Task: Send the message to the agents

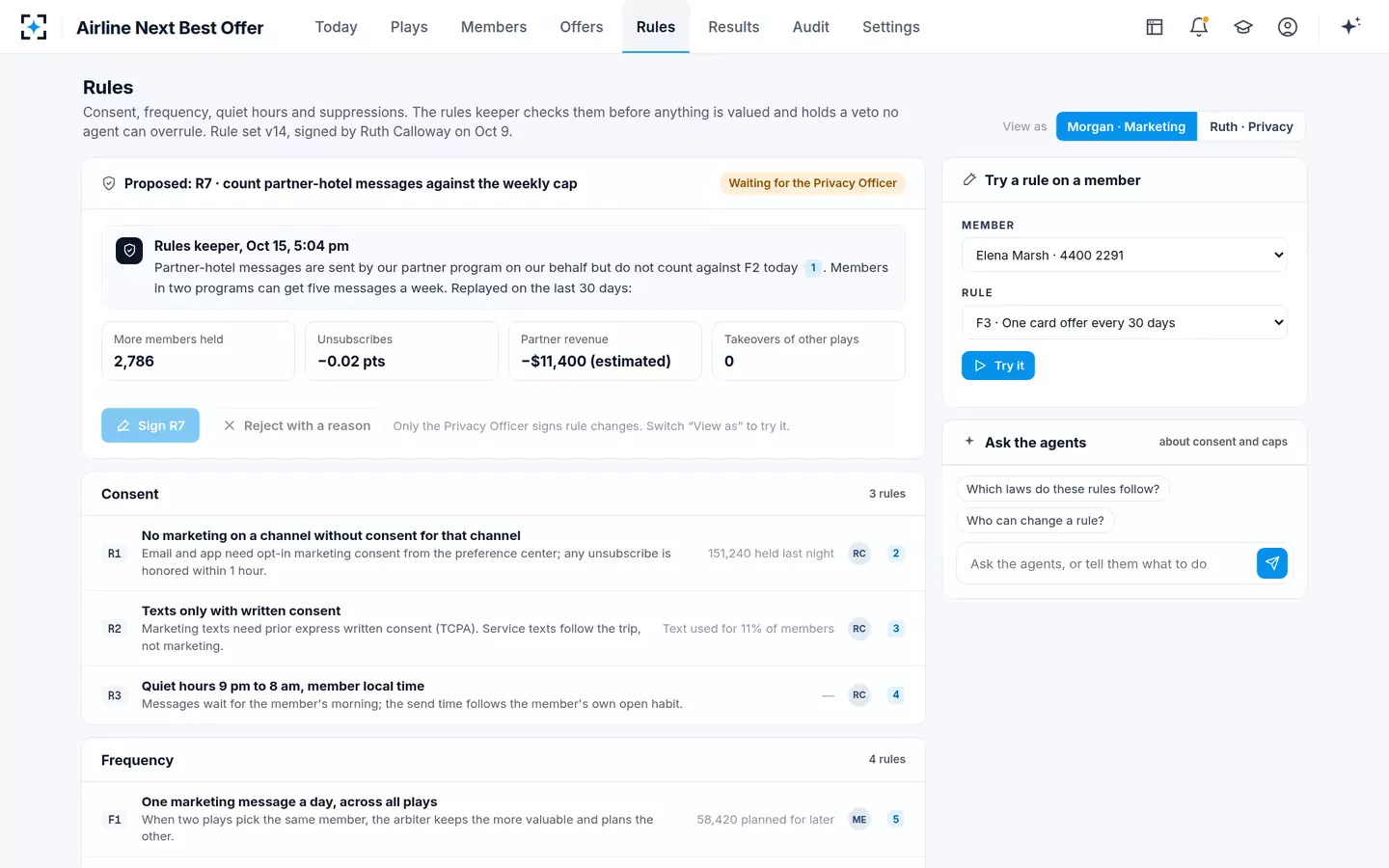Action: pos(1272,563)
